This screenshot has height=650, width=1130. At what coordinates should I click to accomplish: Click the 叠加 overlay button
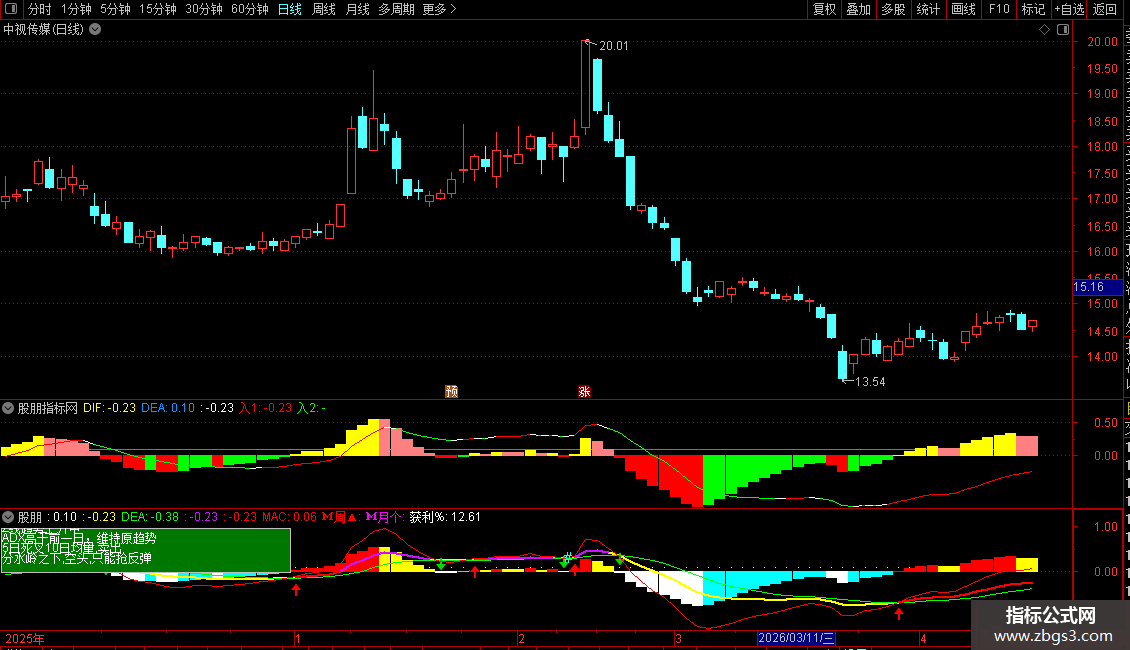point(858,9)
